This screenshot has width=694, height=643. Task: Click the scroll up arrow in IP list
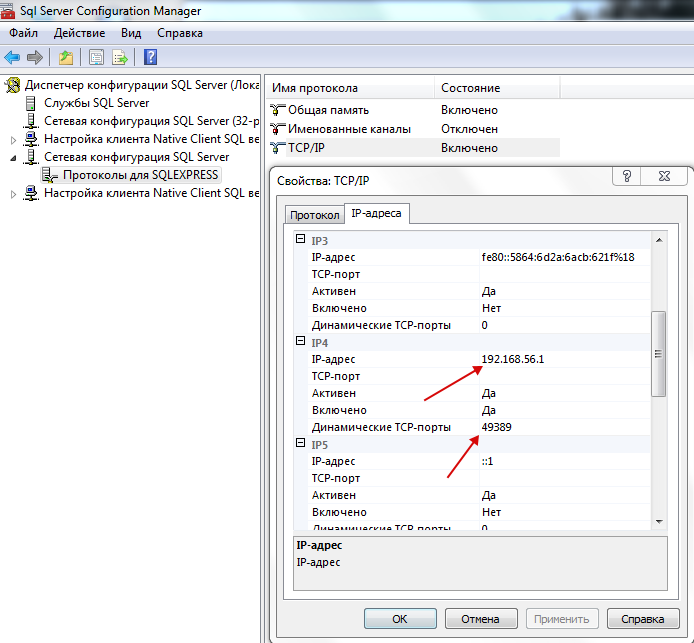[x=659, y=240]
